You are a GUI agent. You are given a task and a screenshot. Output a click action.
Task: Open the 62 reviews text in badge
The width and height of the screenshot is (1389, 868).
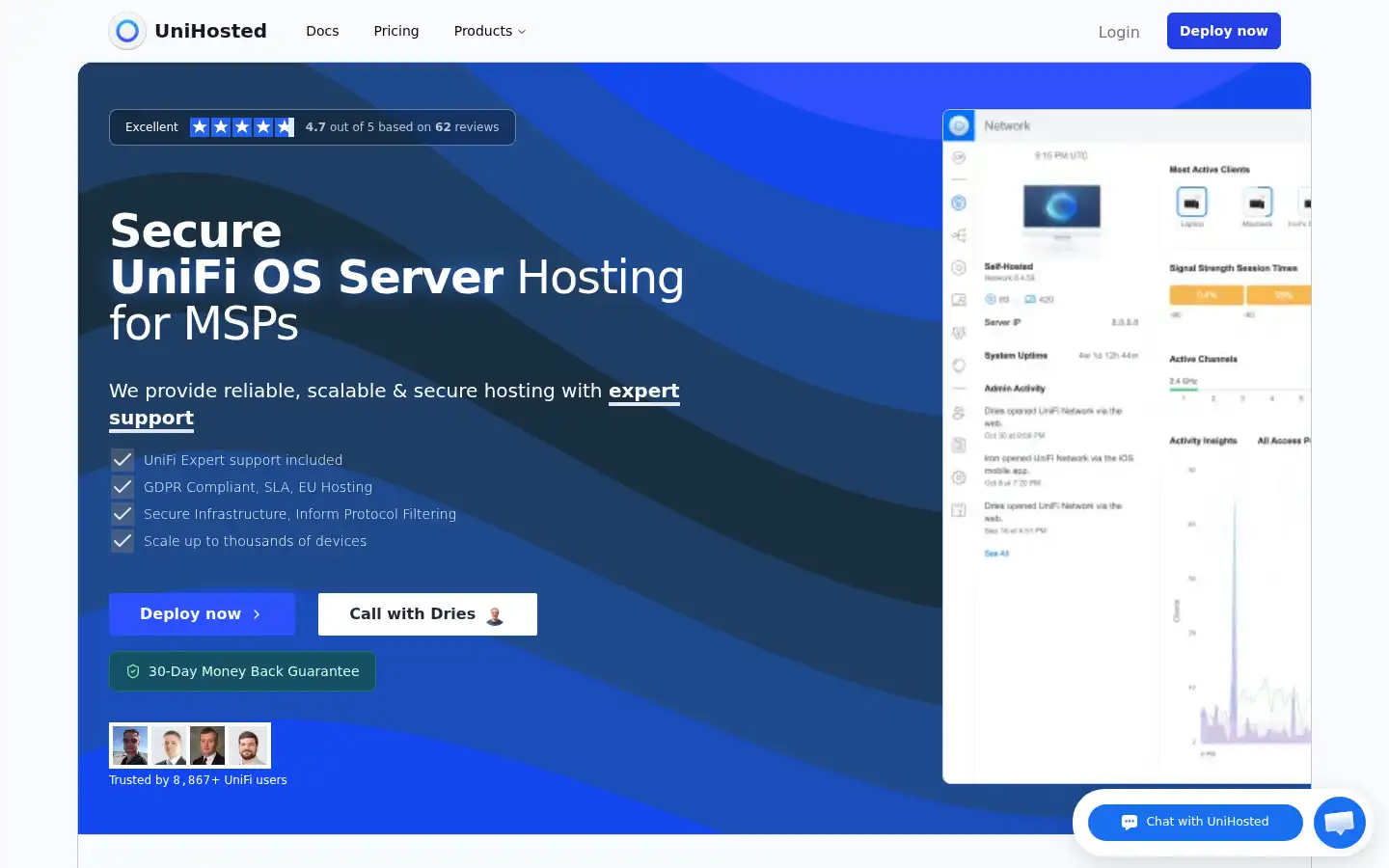pos(467,126)
